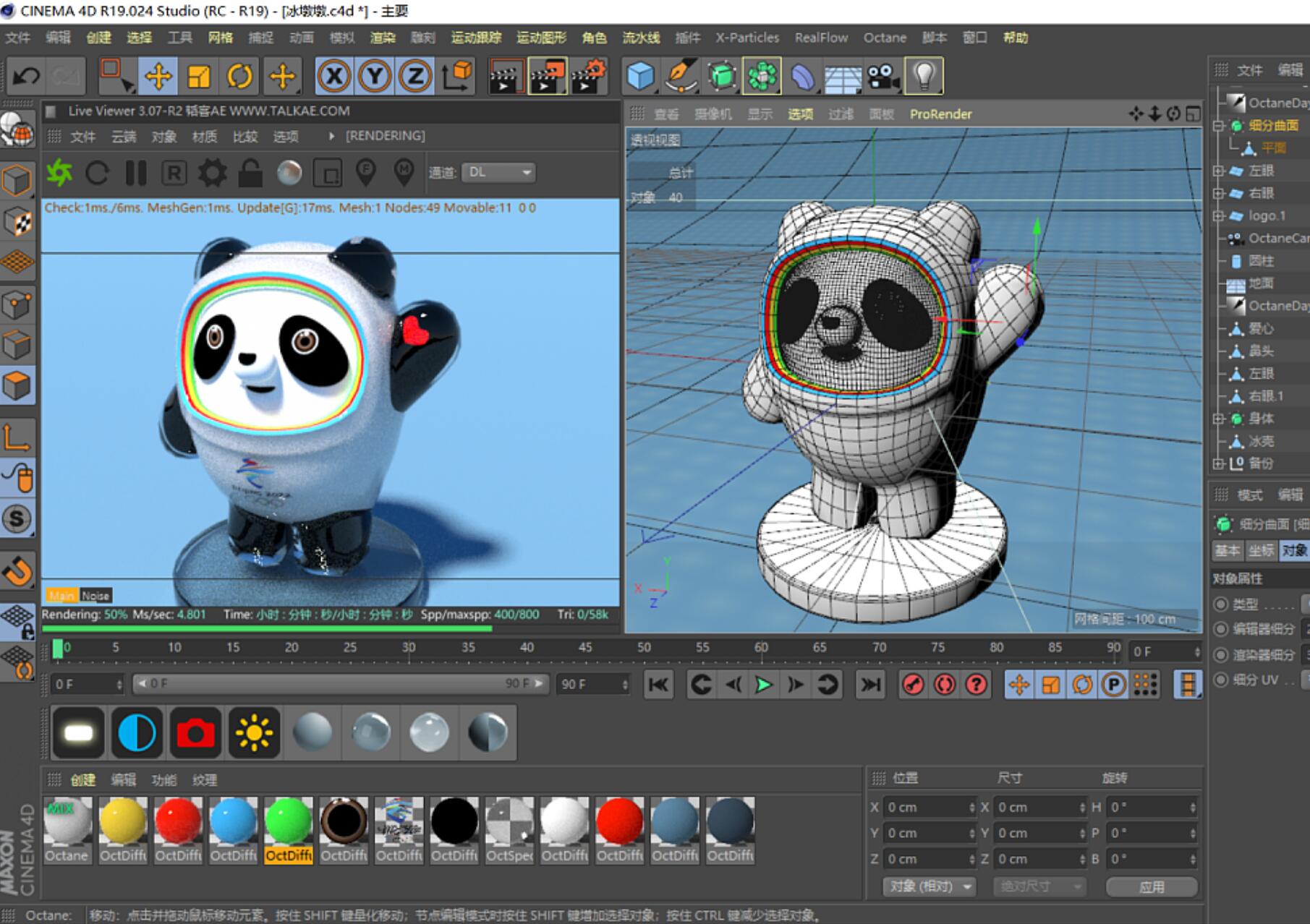
Task: Expand the 身体 object
Action: click(x=1219, y=419)
